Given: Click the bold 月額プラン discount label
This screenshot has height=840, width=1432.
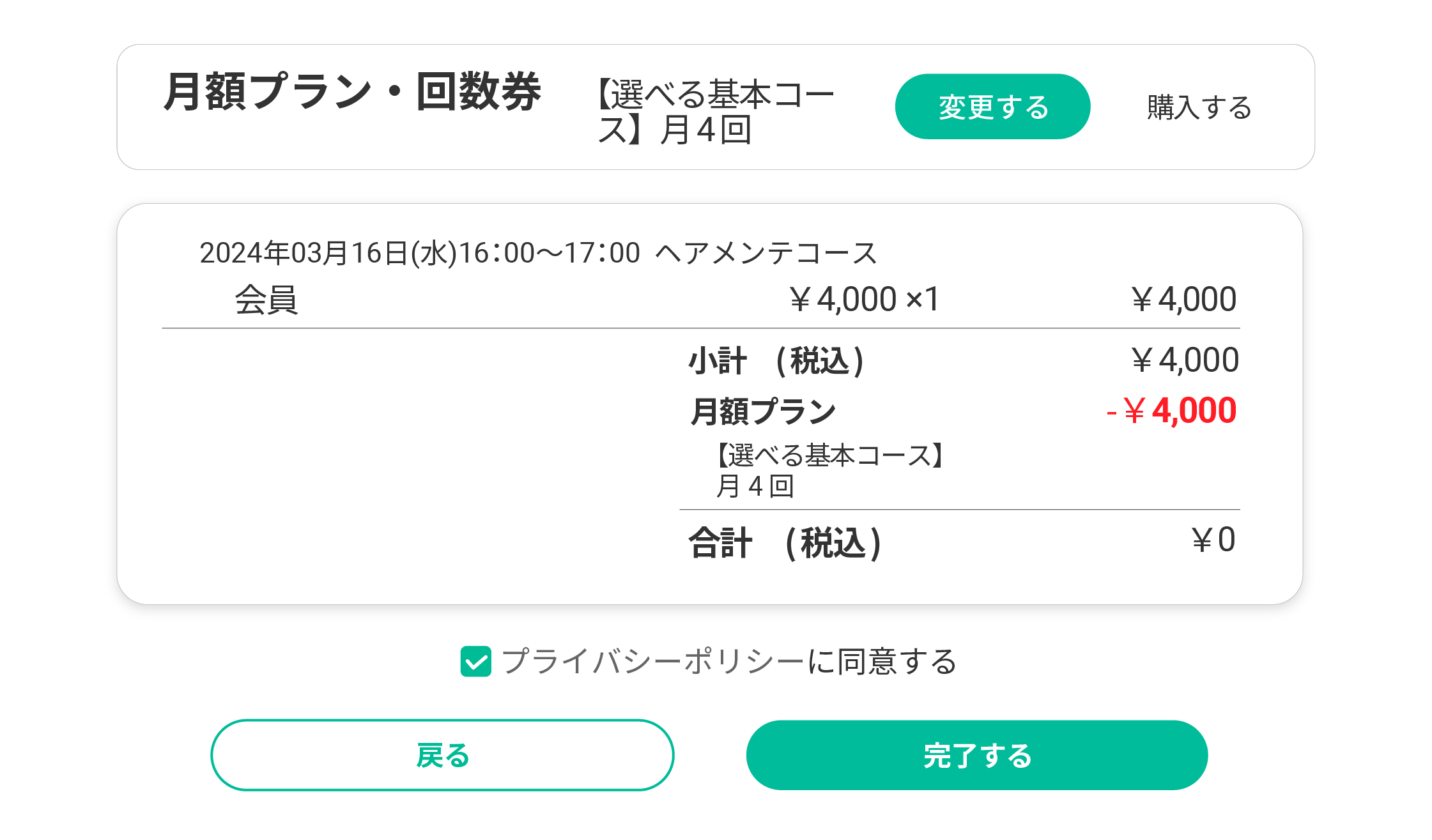Looking at the screenshot, I should [x=763, y=411].
